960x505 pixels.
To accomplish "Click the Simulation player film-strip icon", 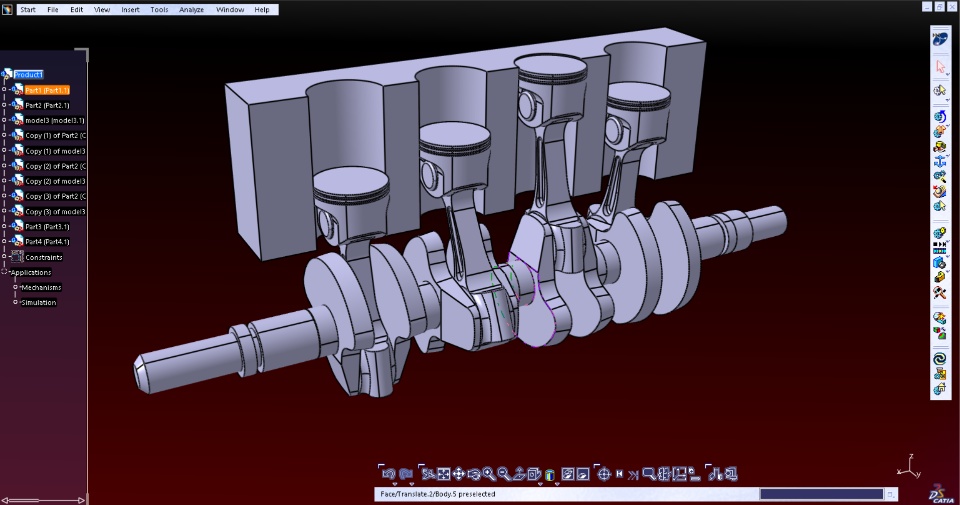I will pos(940,248).
